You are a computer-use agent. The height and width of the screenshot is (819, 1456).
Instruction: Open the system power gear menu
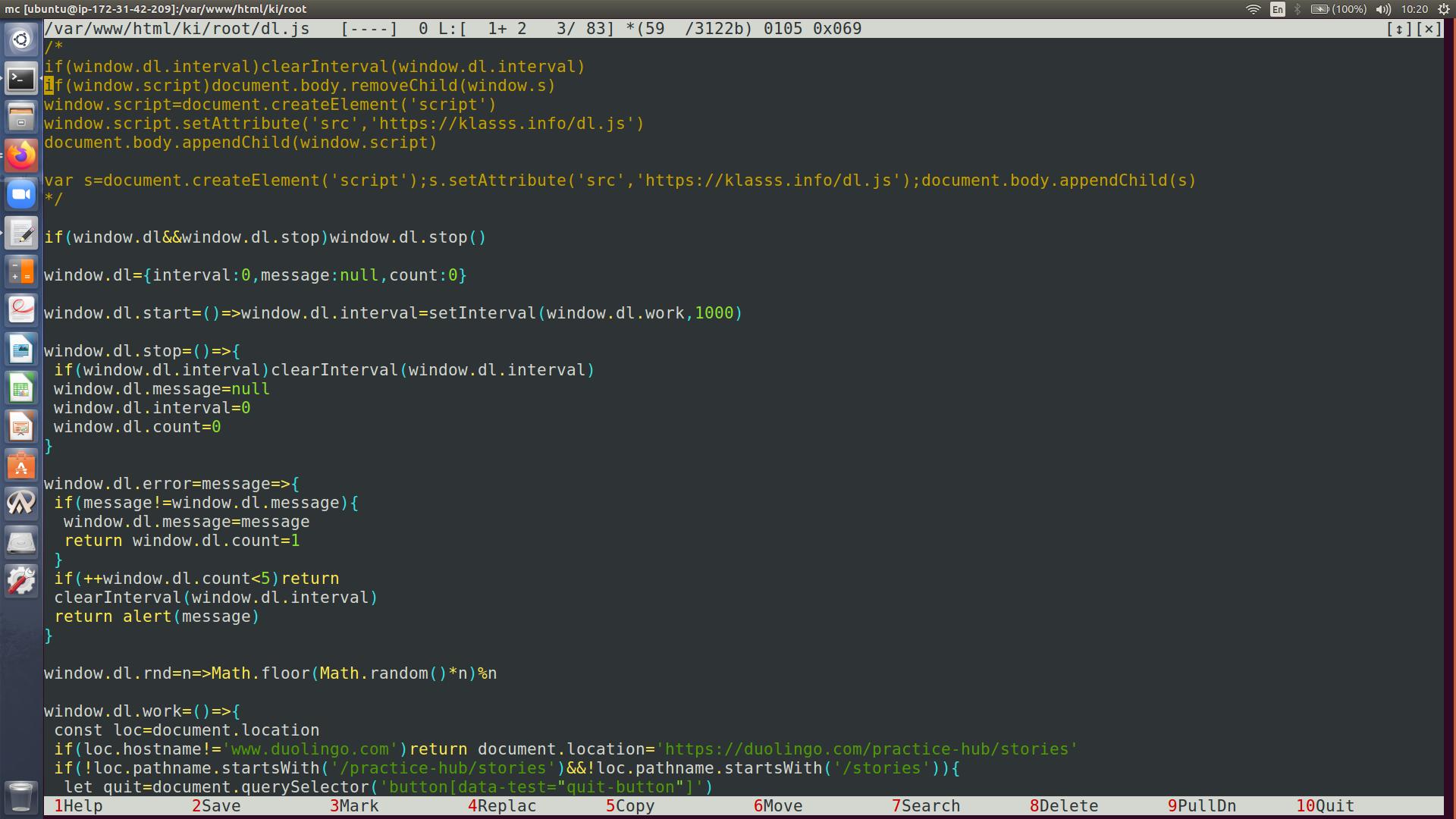click(x=1444, y=9)
